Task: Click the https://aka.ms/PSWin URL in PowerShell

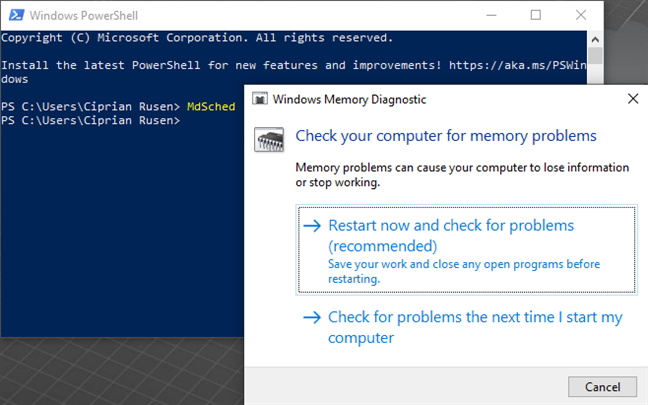Action: pos(517,65)
